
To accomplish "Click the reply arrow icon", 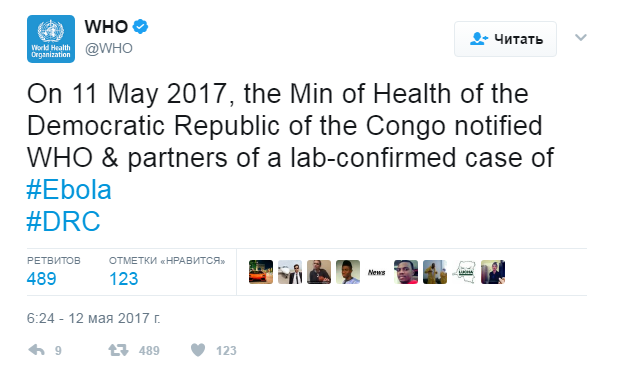I will pos(37,350).
